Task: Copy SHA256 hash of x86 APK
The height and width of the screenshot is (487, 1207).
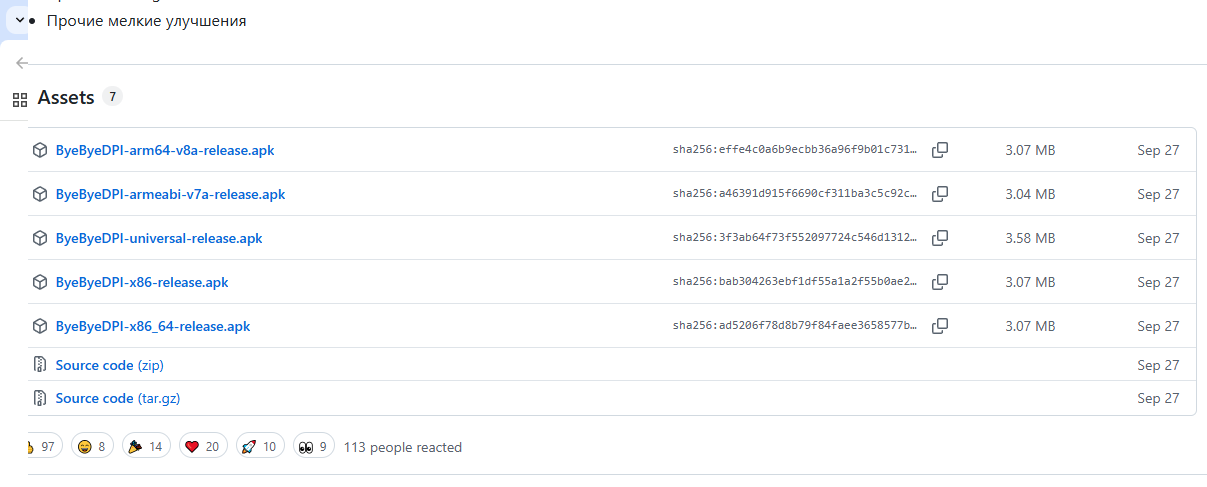Action: (940, 282)
